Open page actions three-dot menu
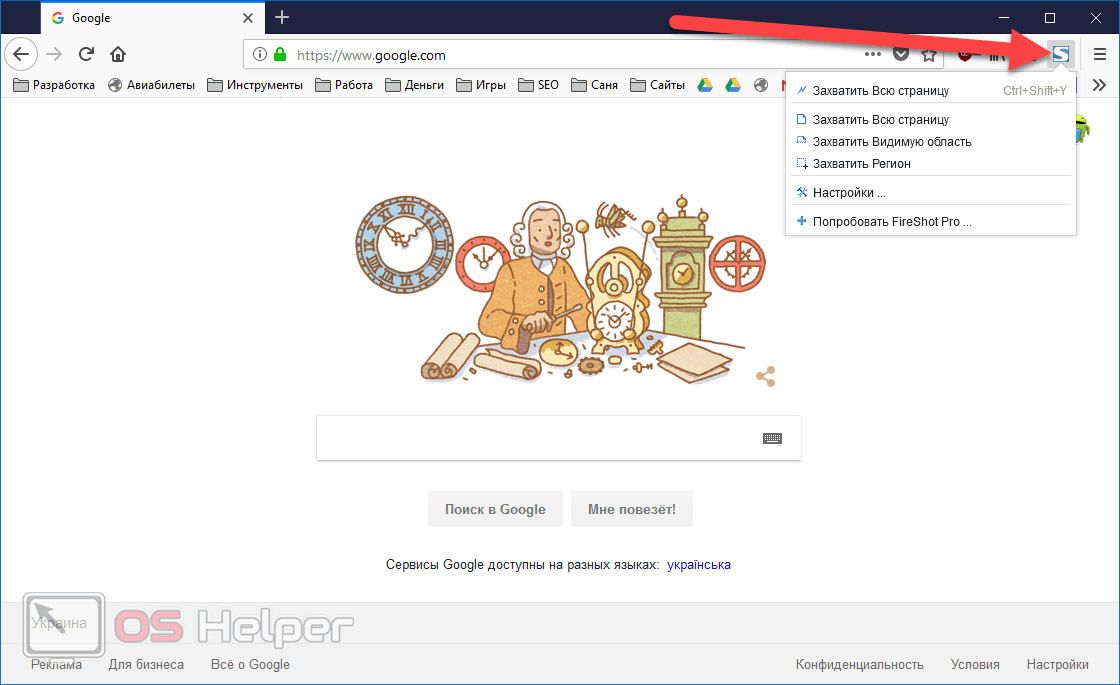 pos(873,54)
